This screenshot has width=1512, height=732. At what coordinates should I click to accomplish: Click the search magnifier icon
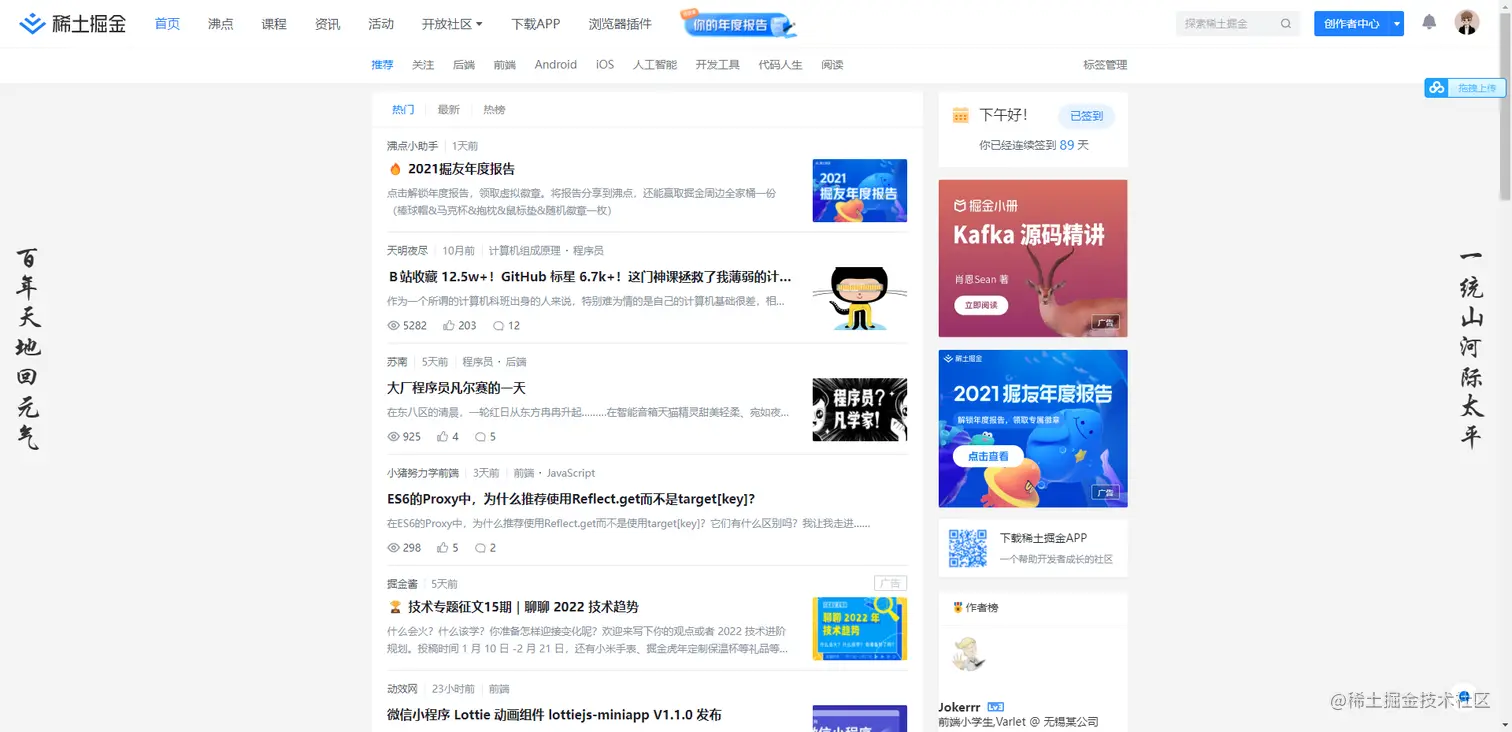1287,24
